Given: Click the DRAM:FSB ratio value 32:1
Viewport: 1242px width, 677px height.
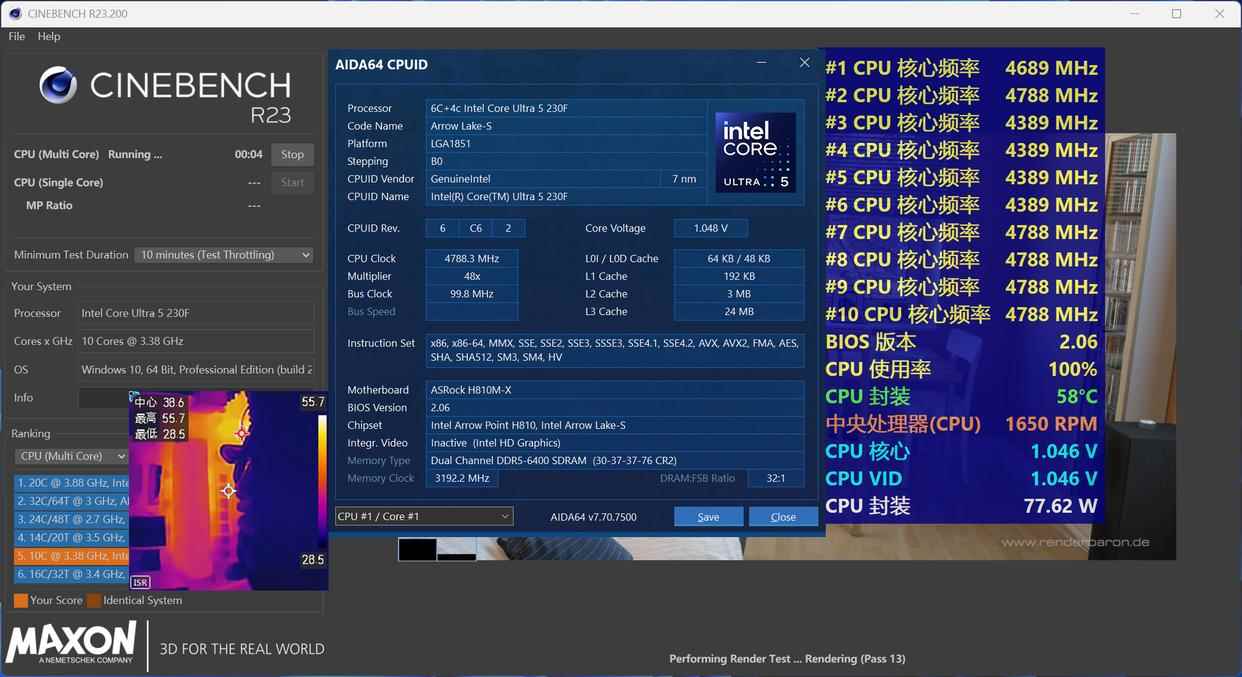Looking at the screenshot, I should [x=775, y=478].
